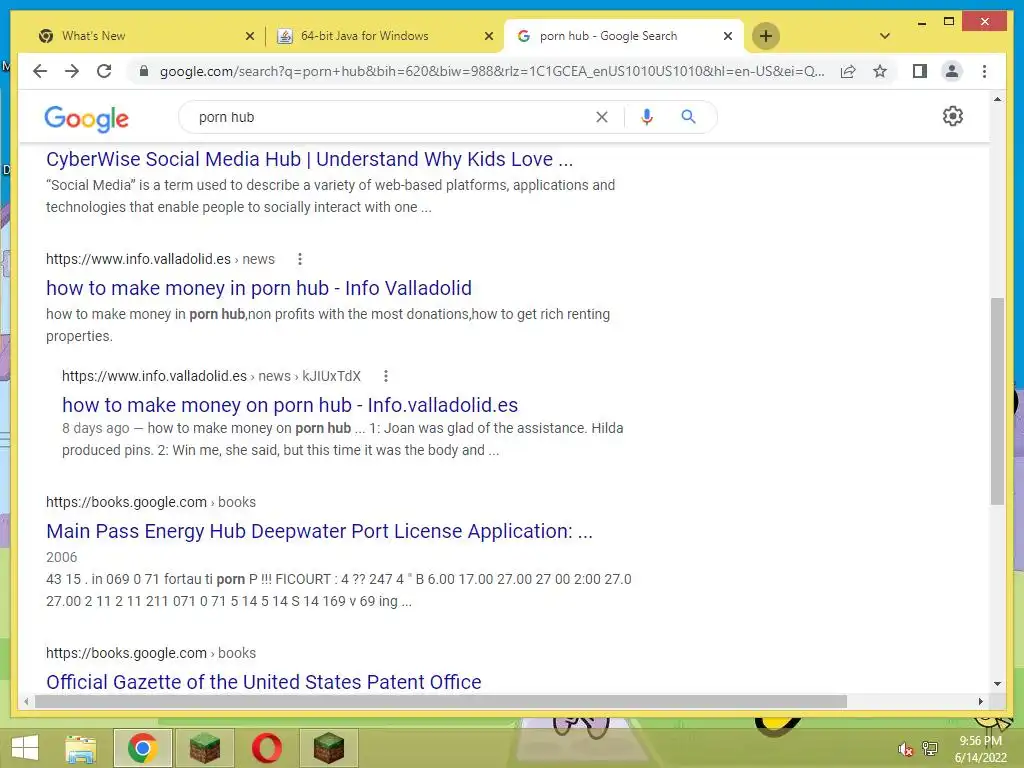This screenshot has height=768, width=1024.
Task: Close the Google Search tab
Action: pyautogui.click(x=728, y=36)
